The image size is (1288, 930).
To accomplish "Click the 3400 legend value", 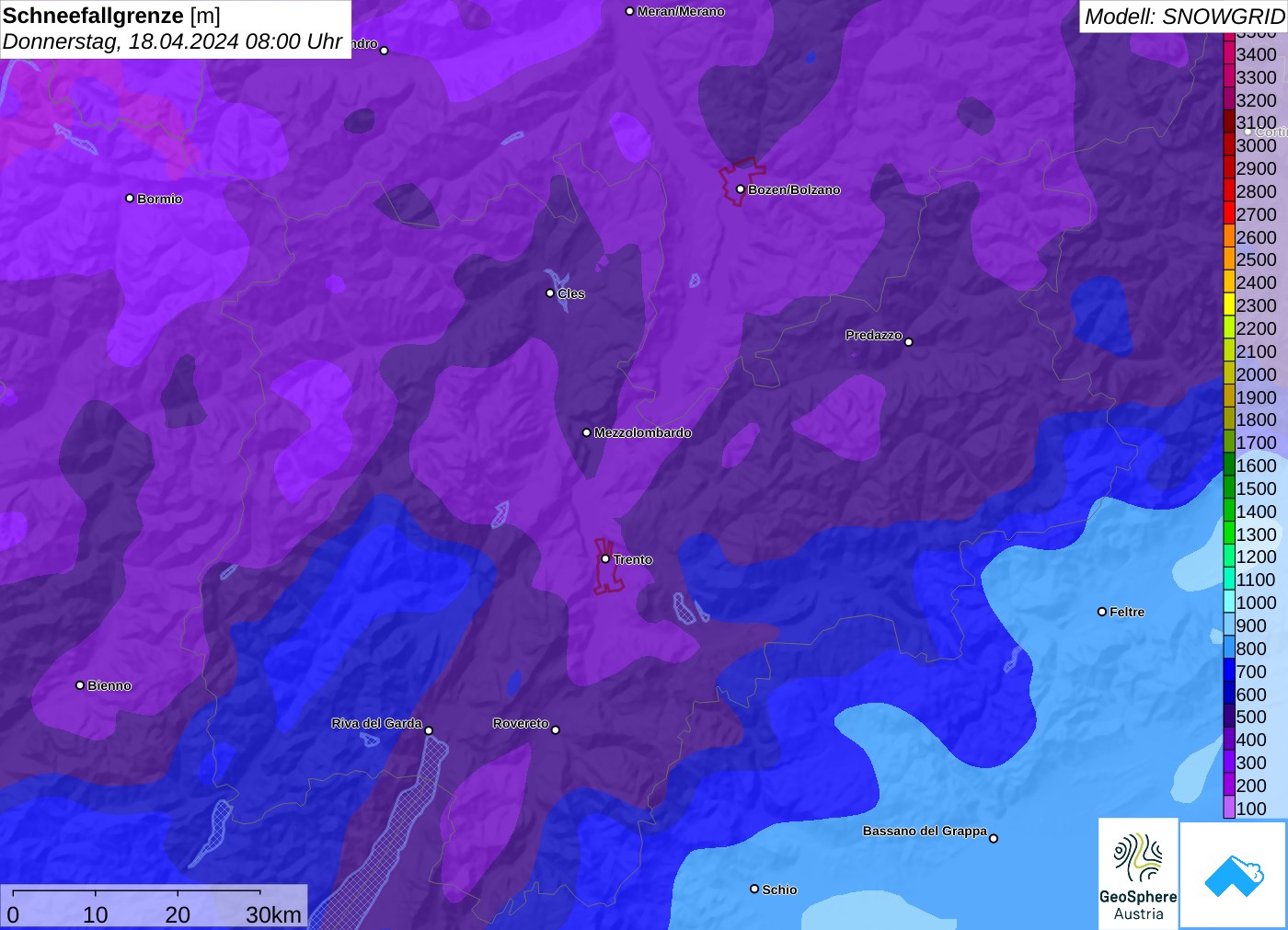I will tap(1256, 54).
